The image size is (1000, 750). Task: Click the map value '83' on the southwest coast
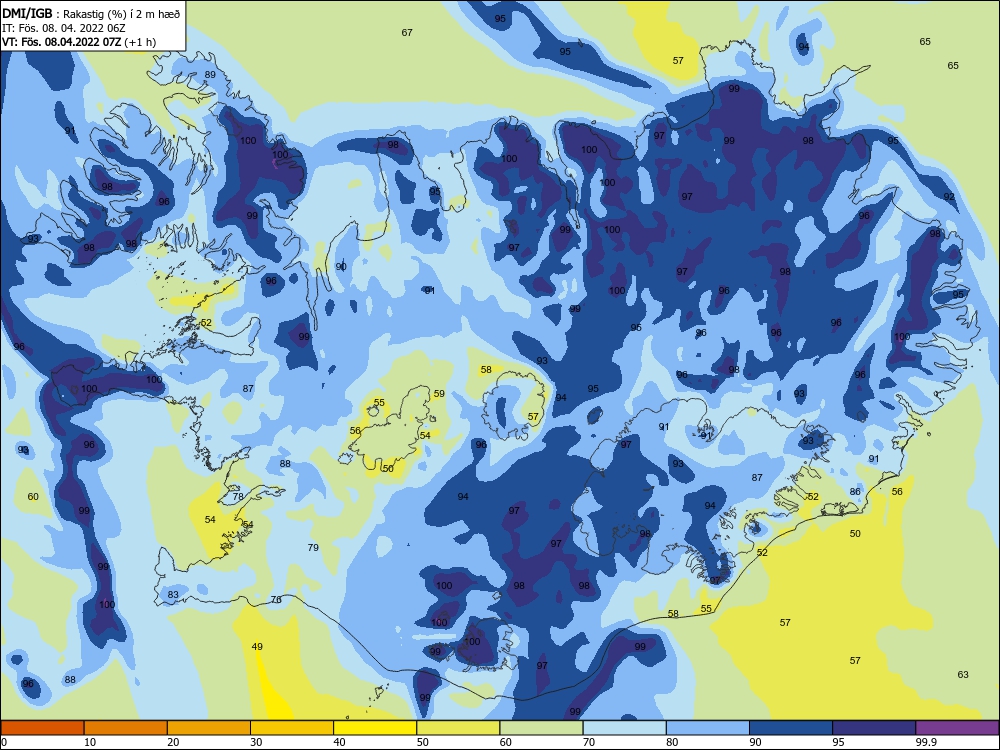[x=173, y=595]
